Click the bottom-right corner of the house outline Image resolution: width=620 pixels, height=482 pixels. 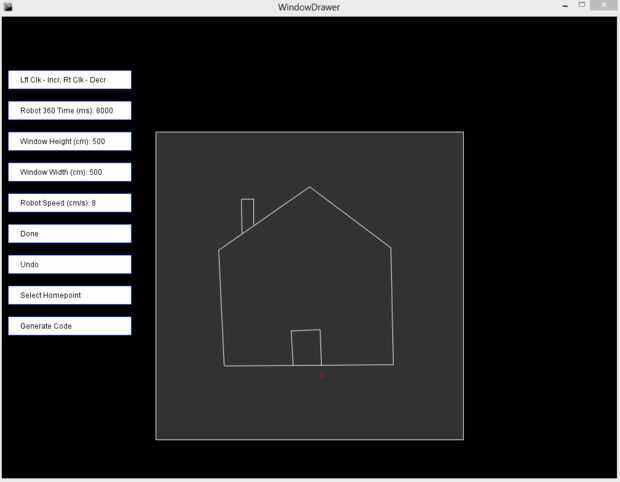(393, 364)
